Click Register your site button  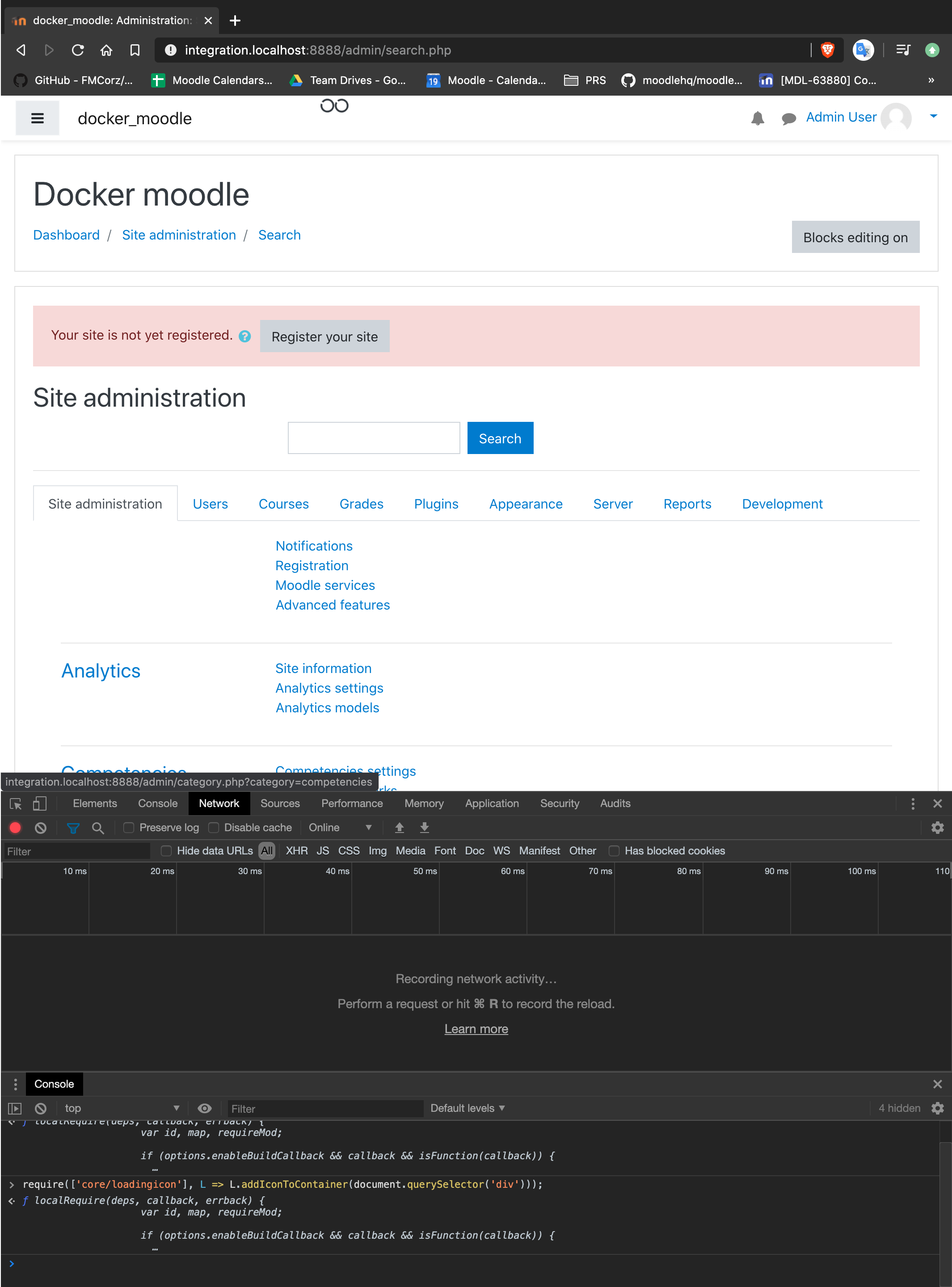(324, 336)
